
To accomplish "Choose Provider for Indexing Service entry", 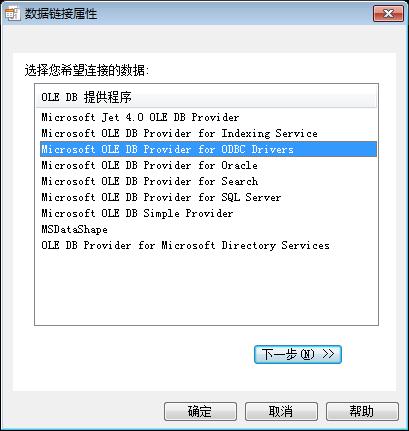I will click(x=208, y=133).
